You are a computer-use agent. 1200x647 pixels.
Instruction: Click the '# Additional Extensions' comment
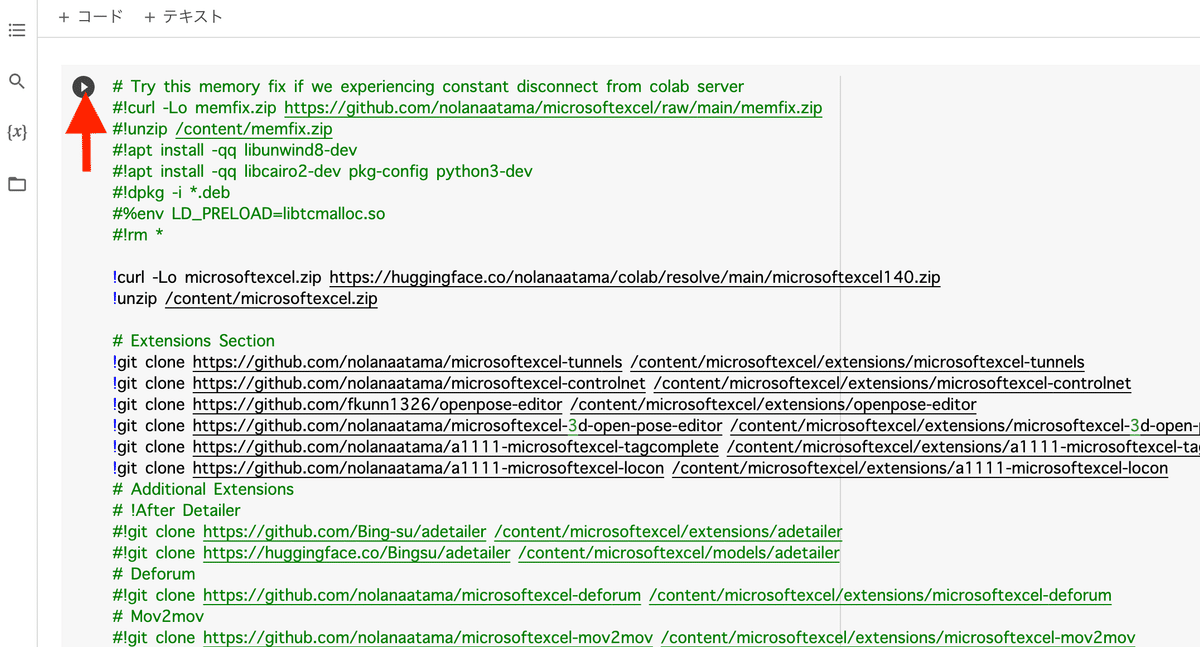tap(203, 489)
